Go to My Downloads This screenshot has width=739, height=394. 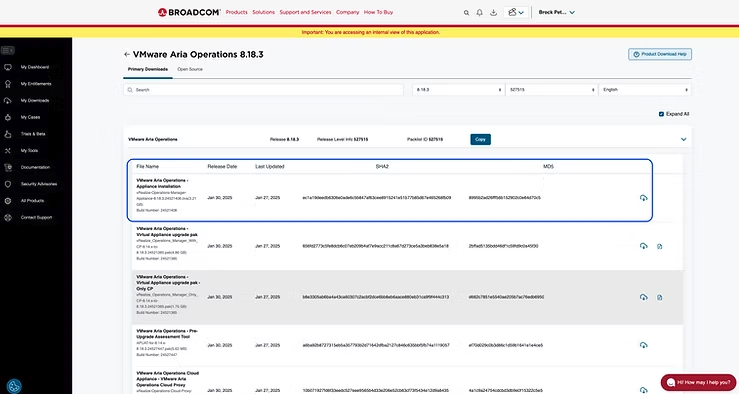point(35,101)
